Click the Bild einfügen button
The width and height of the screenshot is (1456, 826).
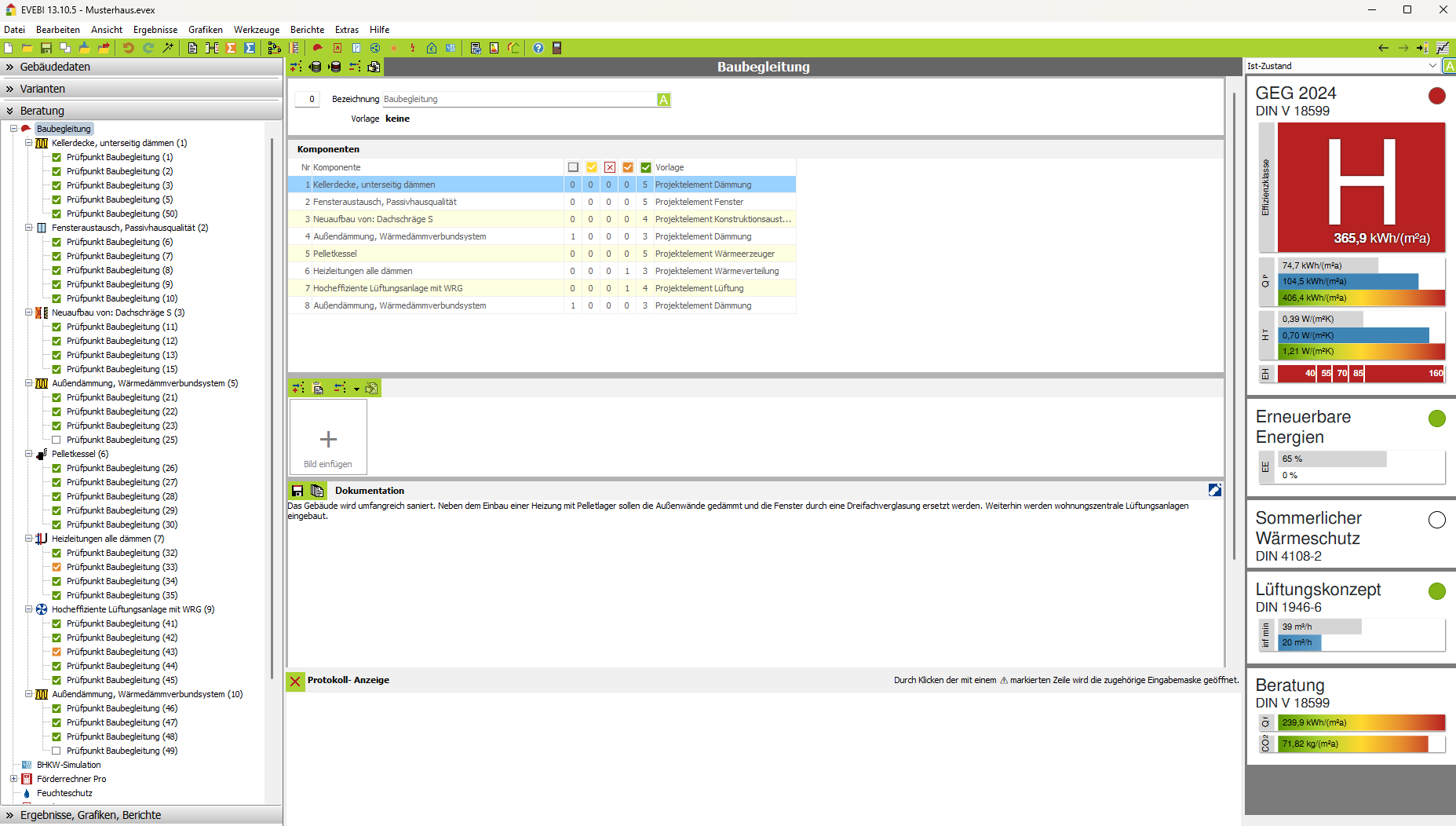pyautogui.click(x=328, y=437)
